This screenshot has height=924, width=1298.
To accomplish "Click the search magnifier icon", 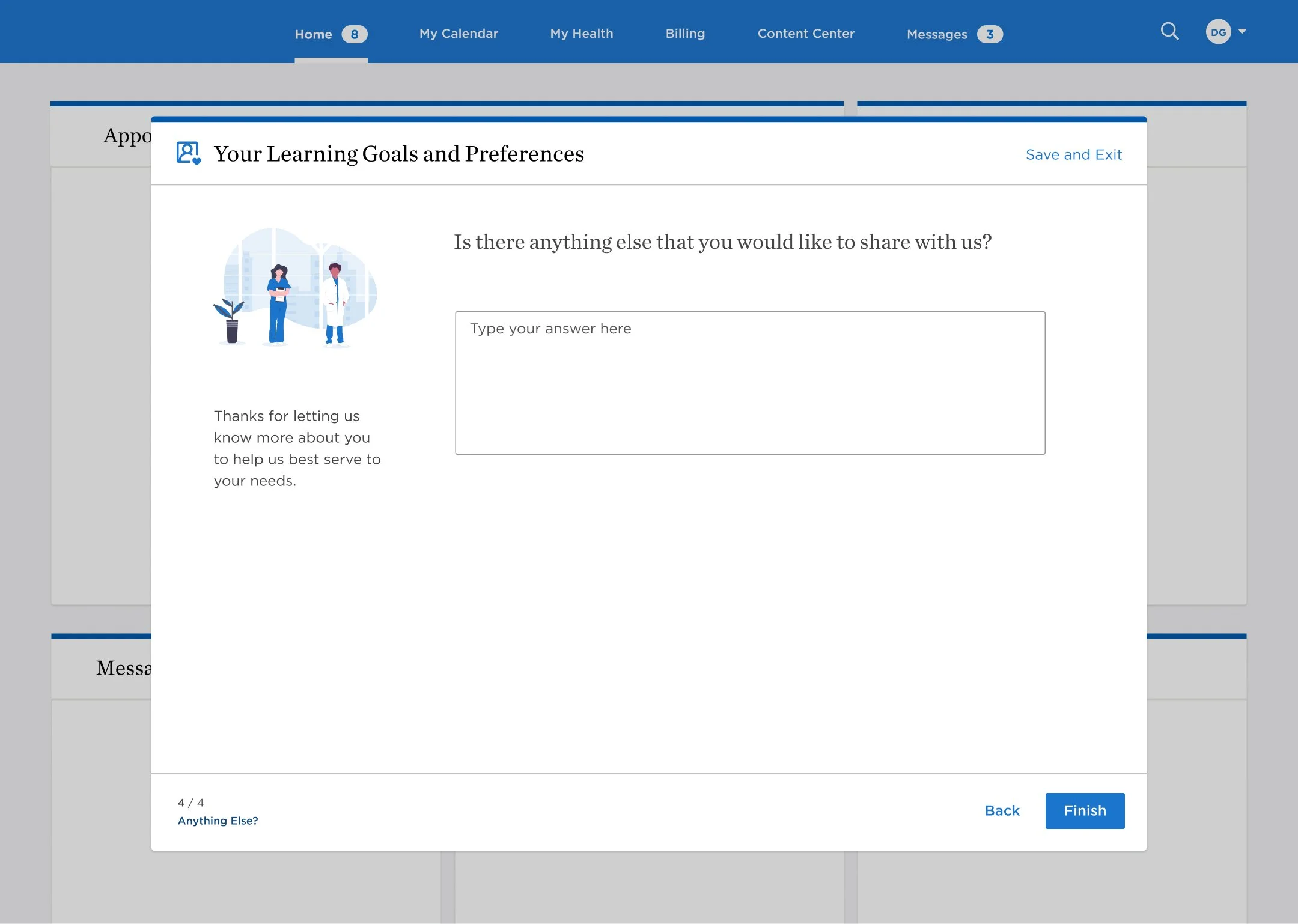I will (x=1169, y=31).
